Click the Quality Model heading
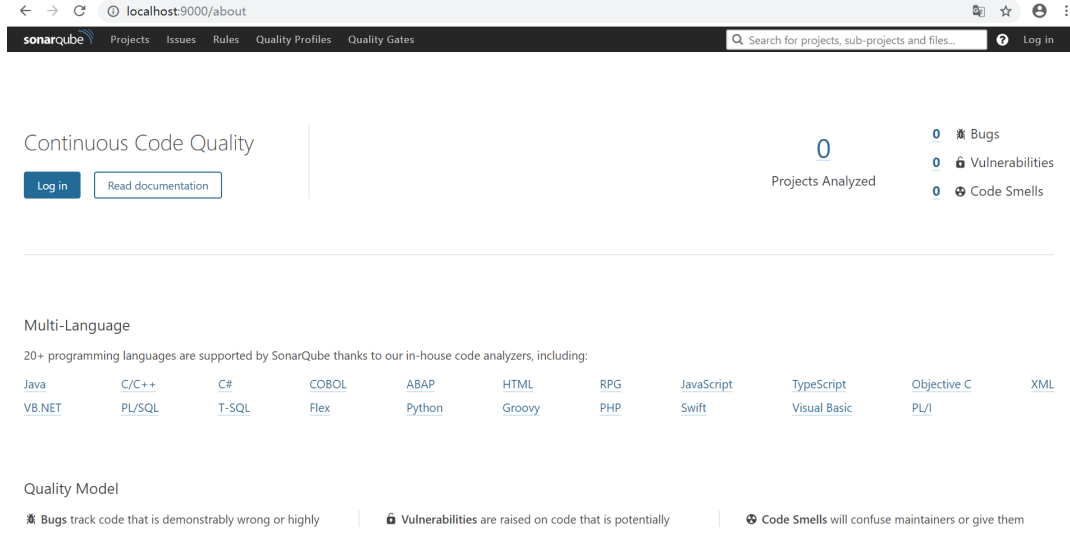Image resolution: width=1070 pixels, height=541 pixels. click(x=71, y=488)
